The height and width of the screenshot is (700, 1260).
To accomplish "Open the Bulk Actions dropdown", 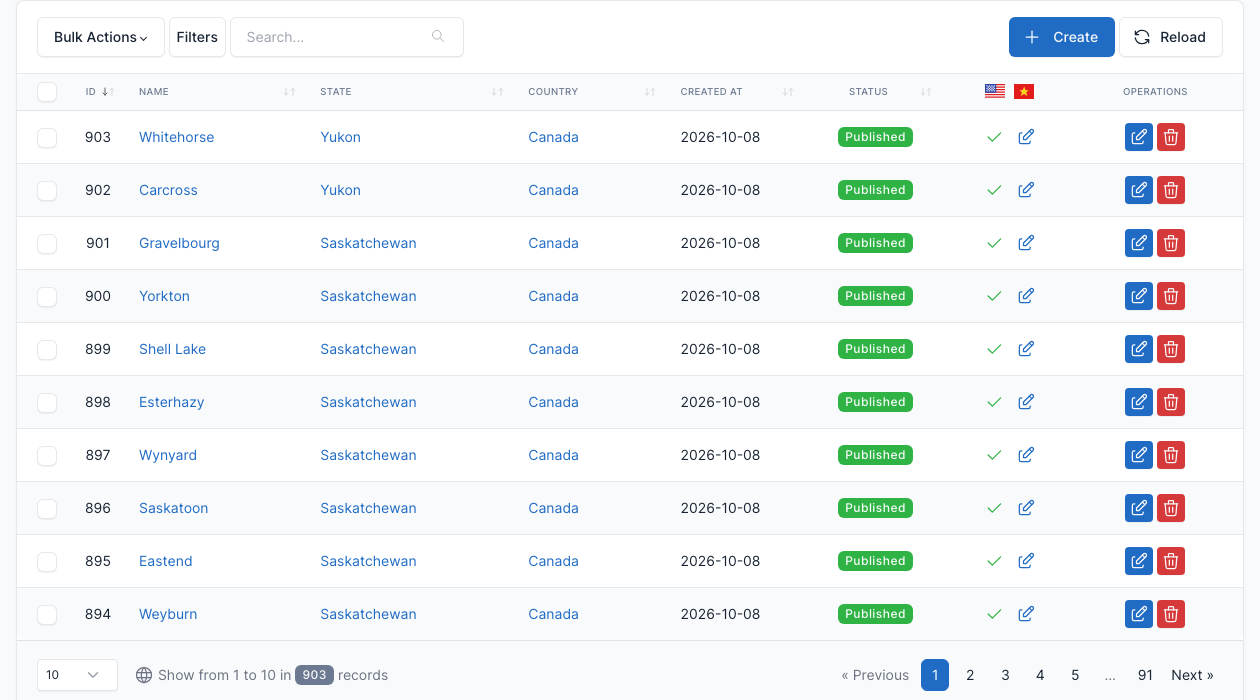I will tap(101, 37).
